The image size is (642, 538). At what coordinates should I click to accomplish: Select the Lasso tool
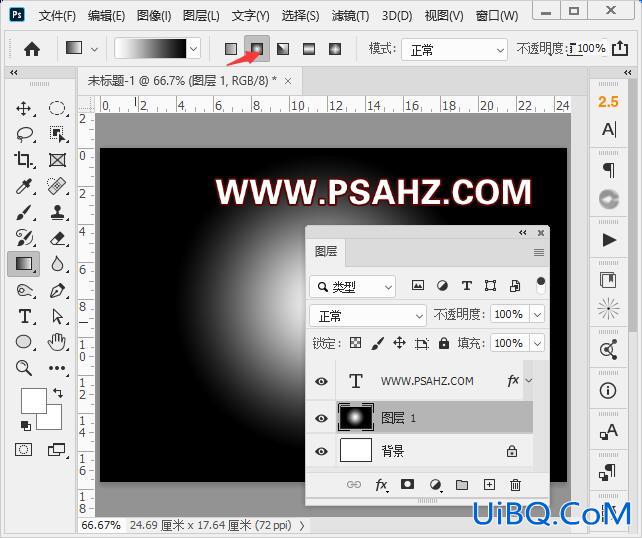(x=25, y=134)
